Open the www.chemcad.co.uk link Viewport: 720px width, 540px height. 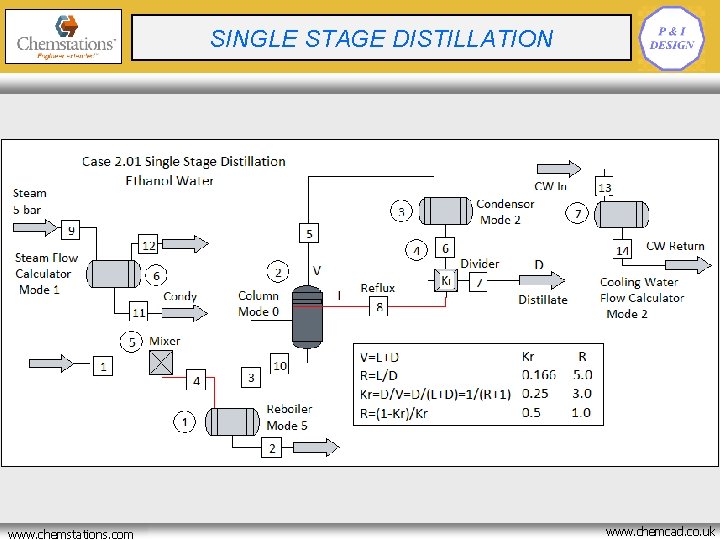[x=660, y=532]
